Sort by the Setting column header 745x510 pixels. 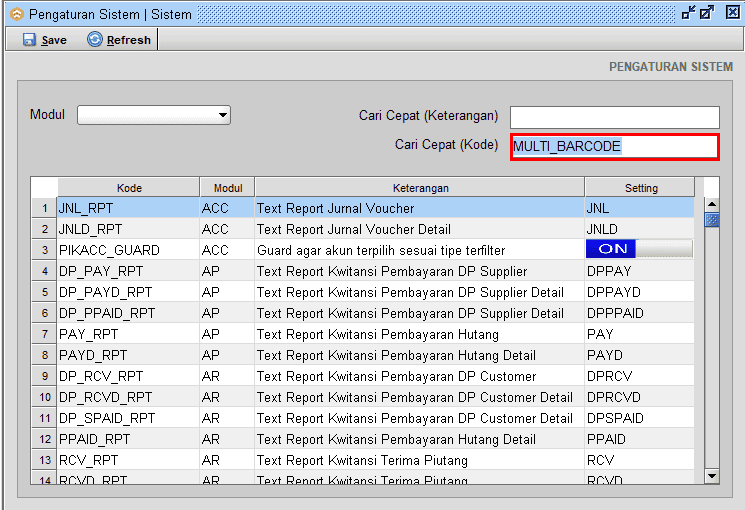(640, 188)
